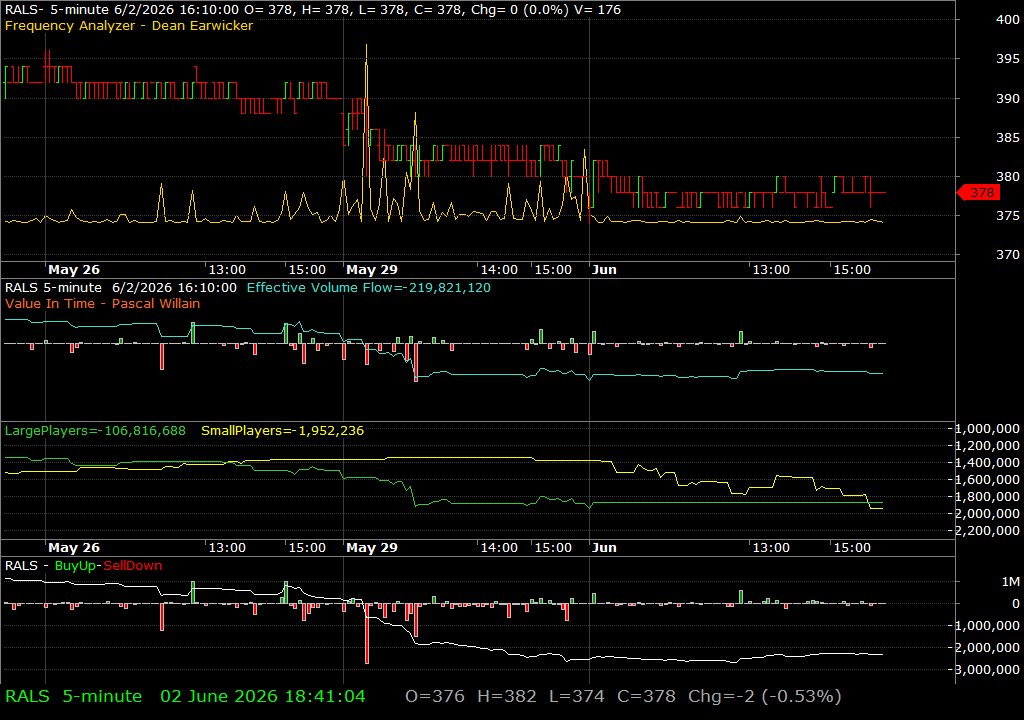Viewport: 1024px width, 720px height.
Task: Click the 'Jun' label on top time axis
Action: (x=604, y=269)
